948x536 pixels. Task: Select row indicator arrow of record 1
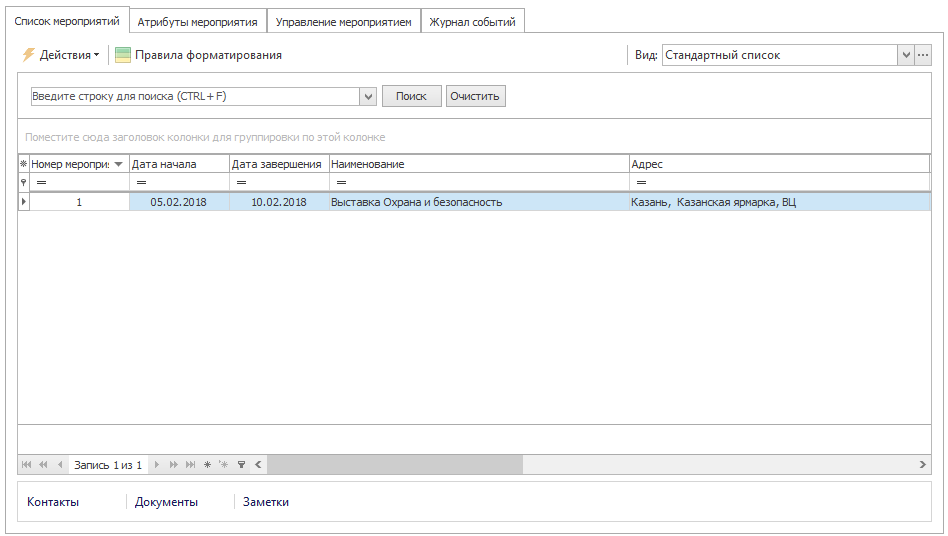(x=24, y=202)
